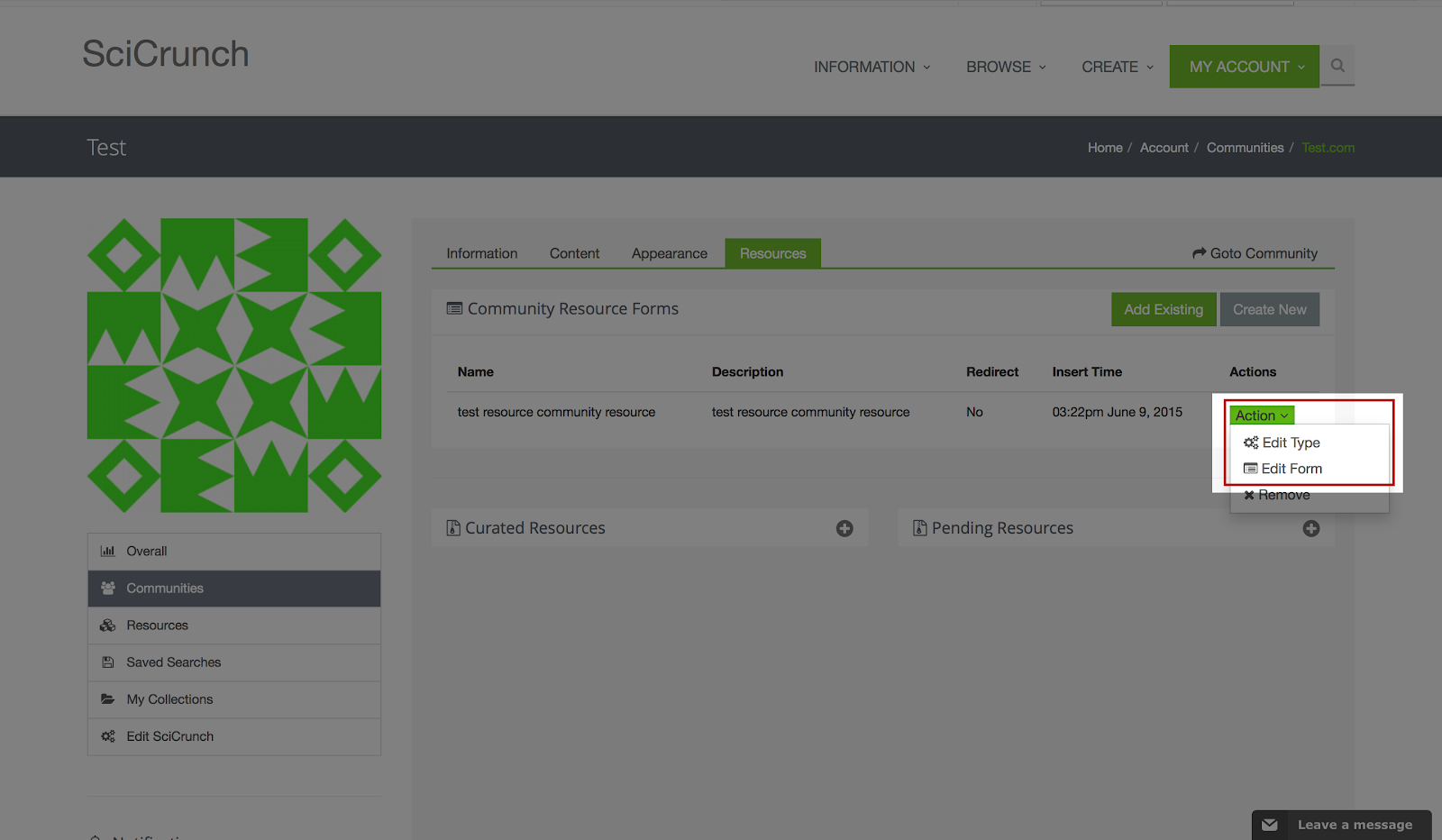This screenshot has height=840, width=1442.
Task: Click the Insert Time column header
Action: tap(1088, 372)
